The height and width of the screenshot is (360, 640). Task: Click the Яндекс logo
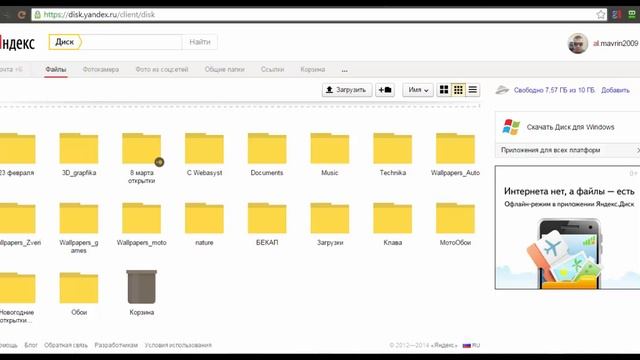(x=18, y=43)
